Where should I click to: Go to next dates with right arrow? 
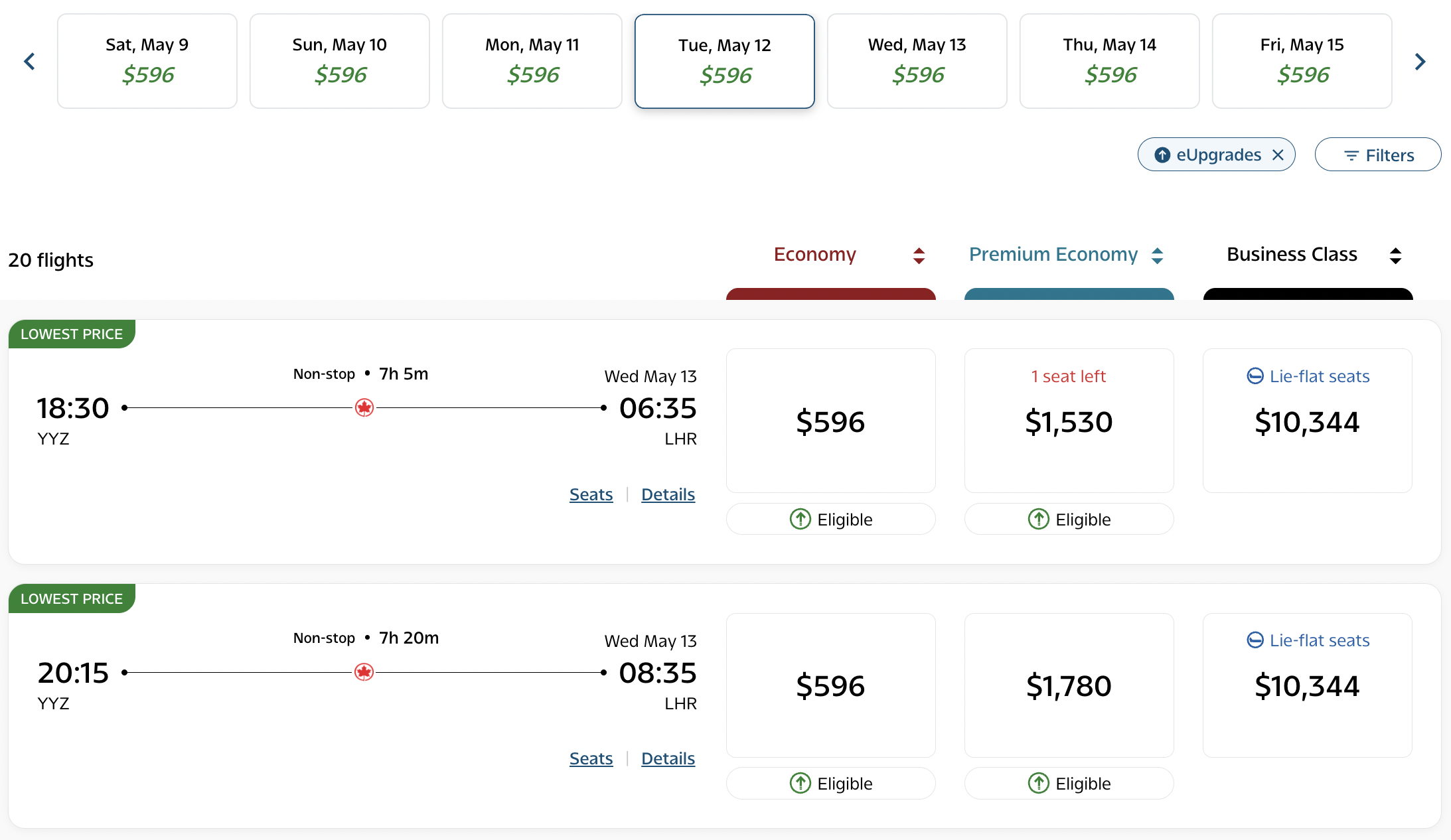pyautogui.click(x=1420, y=62)
